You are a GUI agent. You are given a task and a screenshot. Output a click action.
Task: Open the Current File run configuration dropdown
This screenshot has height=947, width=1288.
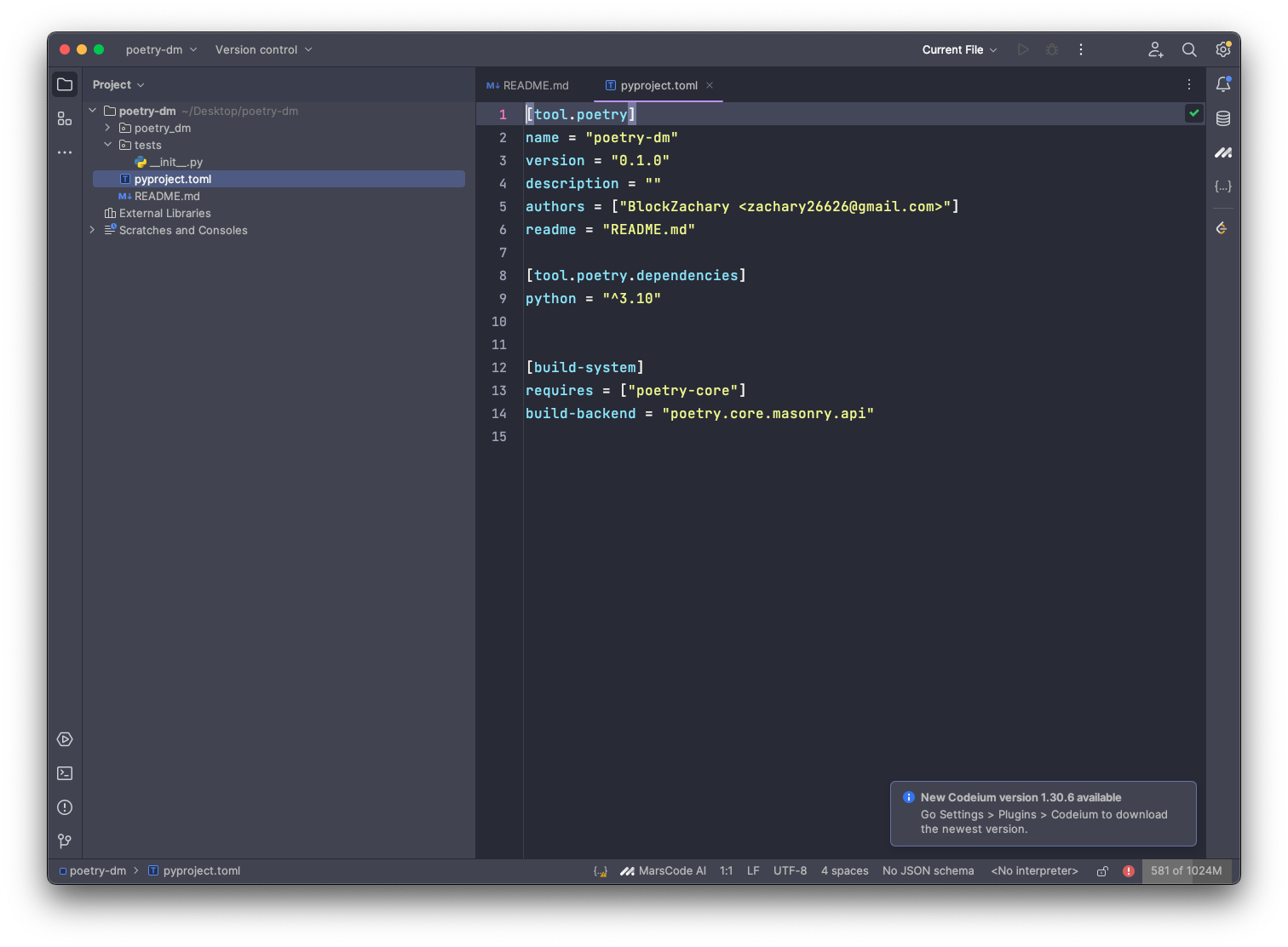(x=959, y=50)
